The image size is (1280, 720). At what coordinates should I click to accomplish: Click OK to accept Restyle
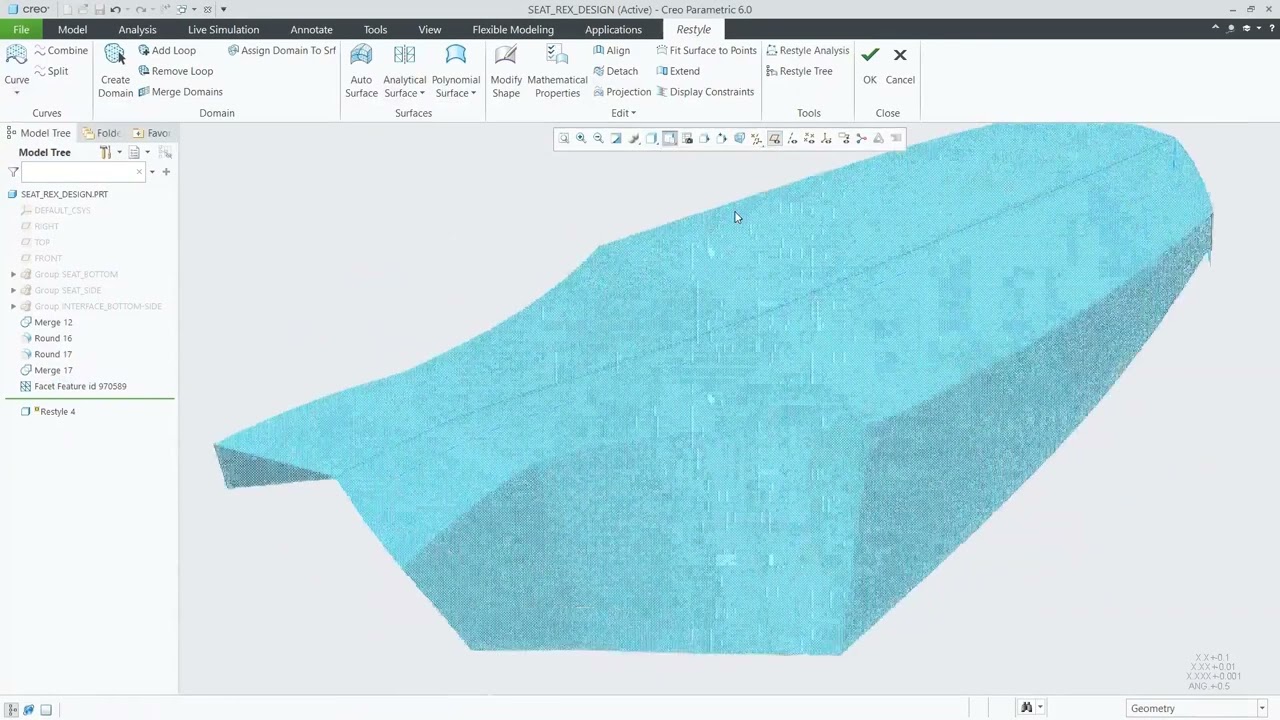[x=870, y=66]
